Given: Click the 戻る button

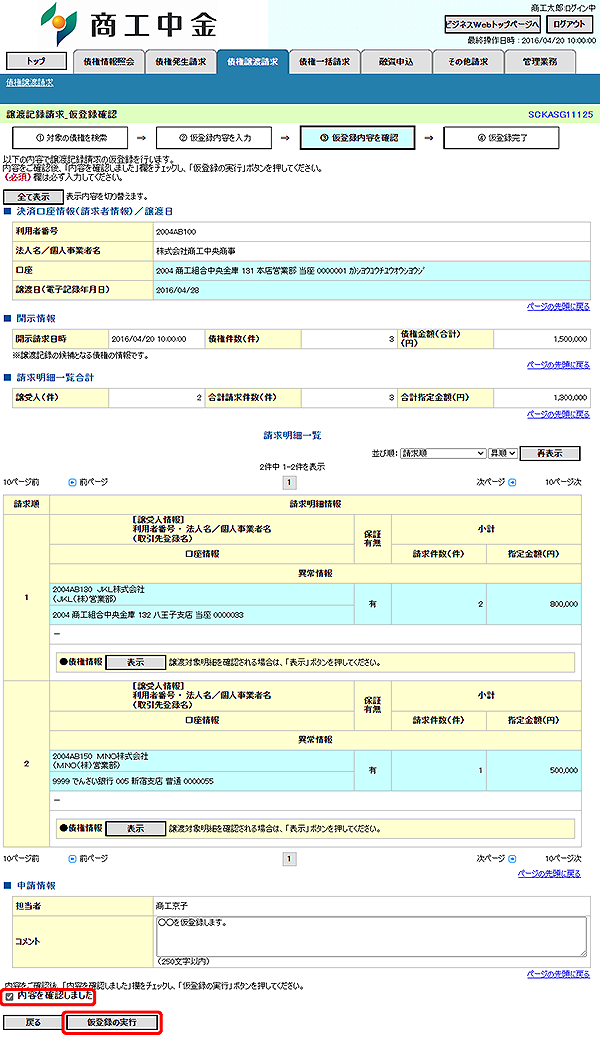Looking at the screenshot, I should (x=33, y=1022).
